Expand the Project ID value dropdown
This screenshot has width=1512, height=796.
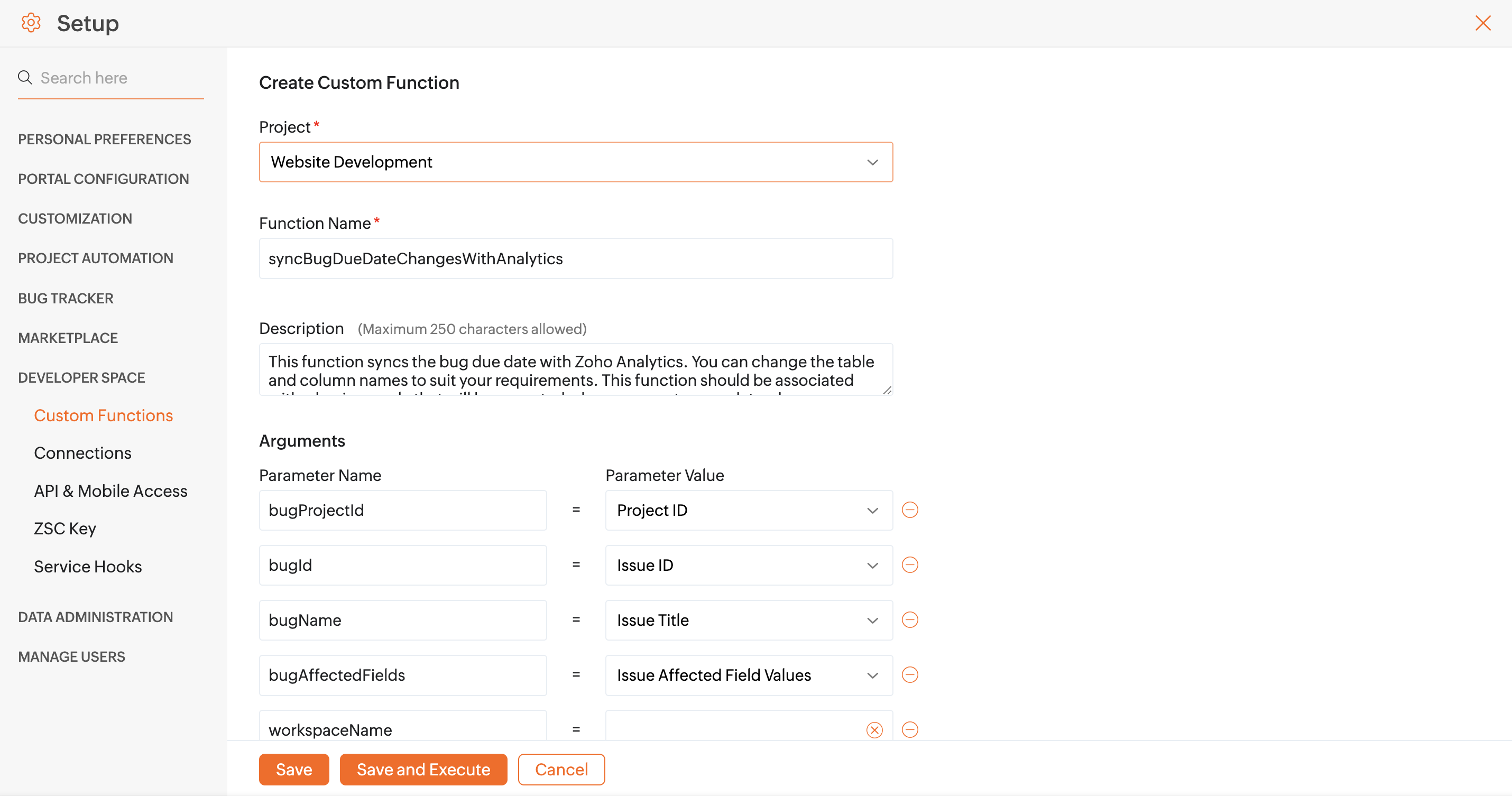click(749, 510)
